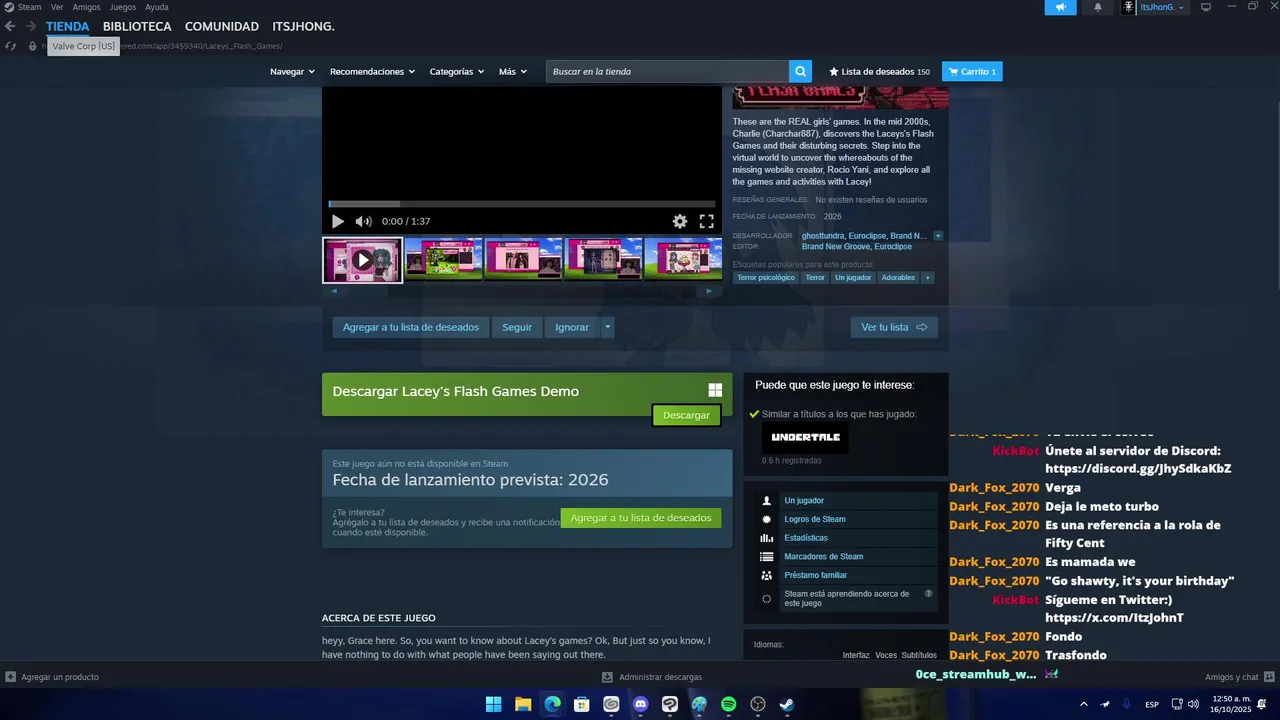Open the announcements megaphone icon
The width and height of the screenshot is (1280, 720).
[1061, 7]
